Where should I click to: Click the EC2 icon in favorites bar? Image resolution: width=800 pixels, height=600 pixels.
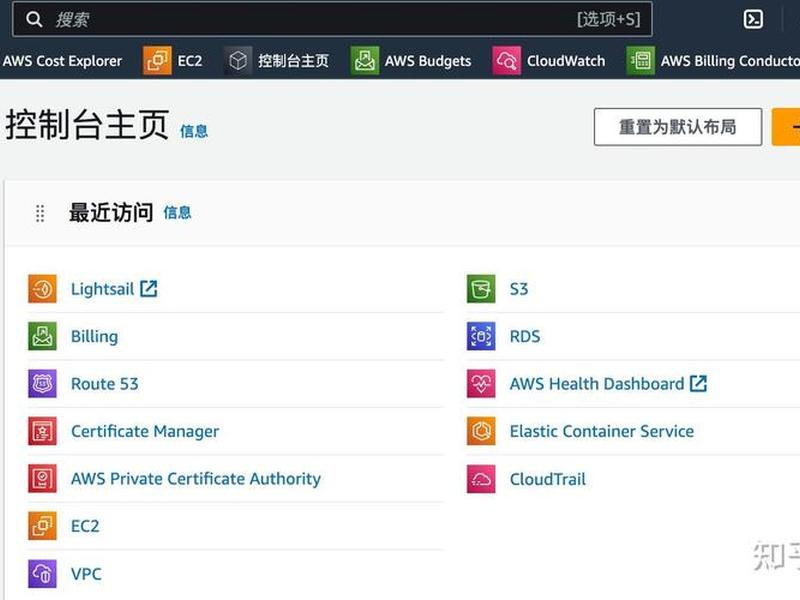(x=157, y=61)
